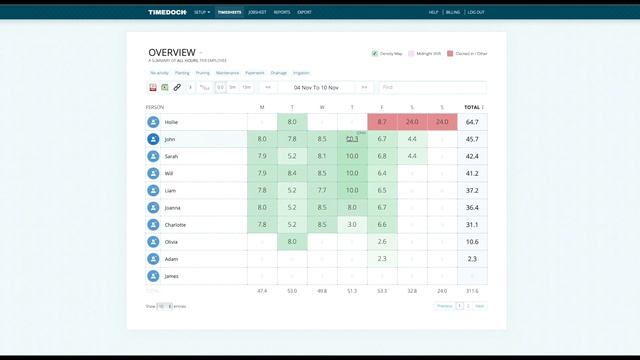Click Hollie's avatar icon

pyautogui.click(x=153, y=122)
